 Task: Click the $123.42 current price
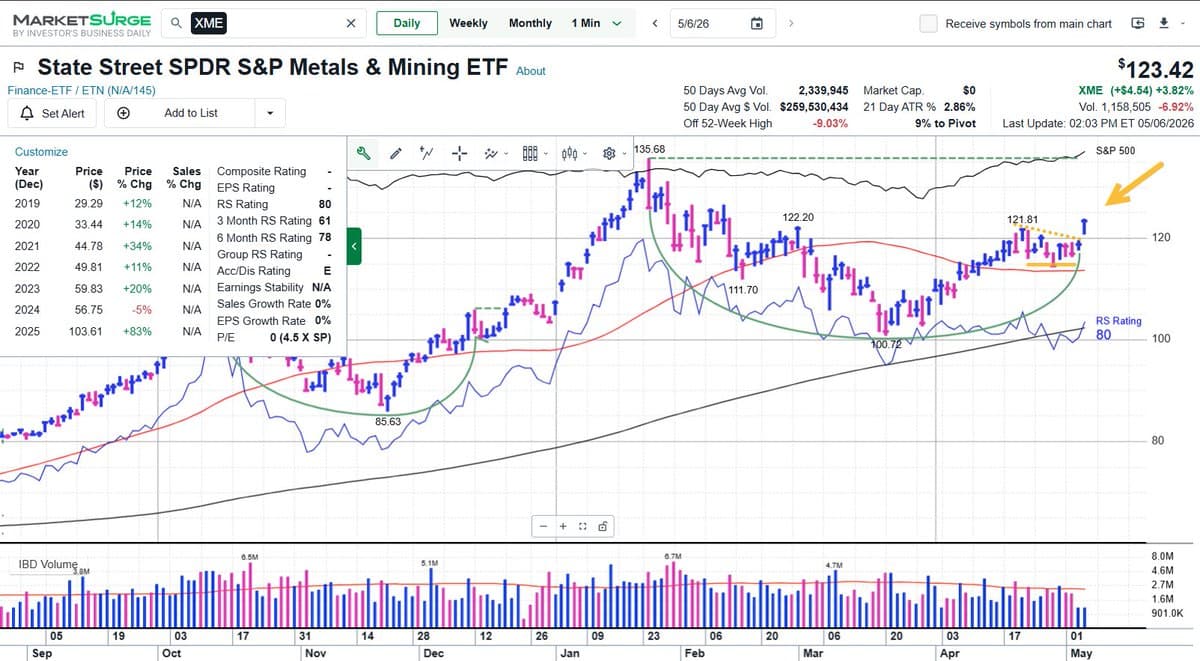coord(1156,69)
